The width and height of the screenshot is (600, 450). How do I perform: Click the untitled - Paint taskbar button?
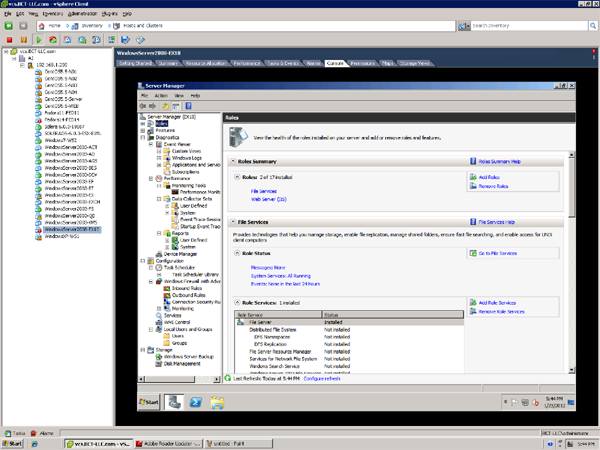pos(238,444)
